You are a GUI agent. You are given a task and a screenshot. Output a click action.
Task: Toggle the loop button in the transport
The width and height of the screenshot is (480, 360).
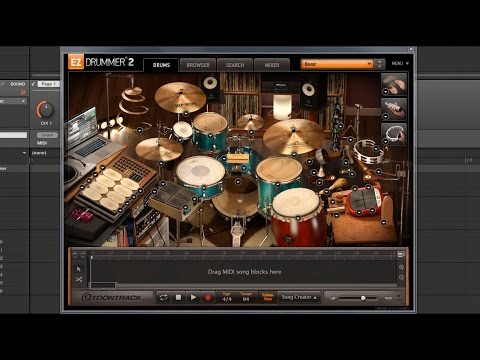pos(163,297)
